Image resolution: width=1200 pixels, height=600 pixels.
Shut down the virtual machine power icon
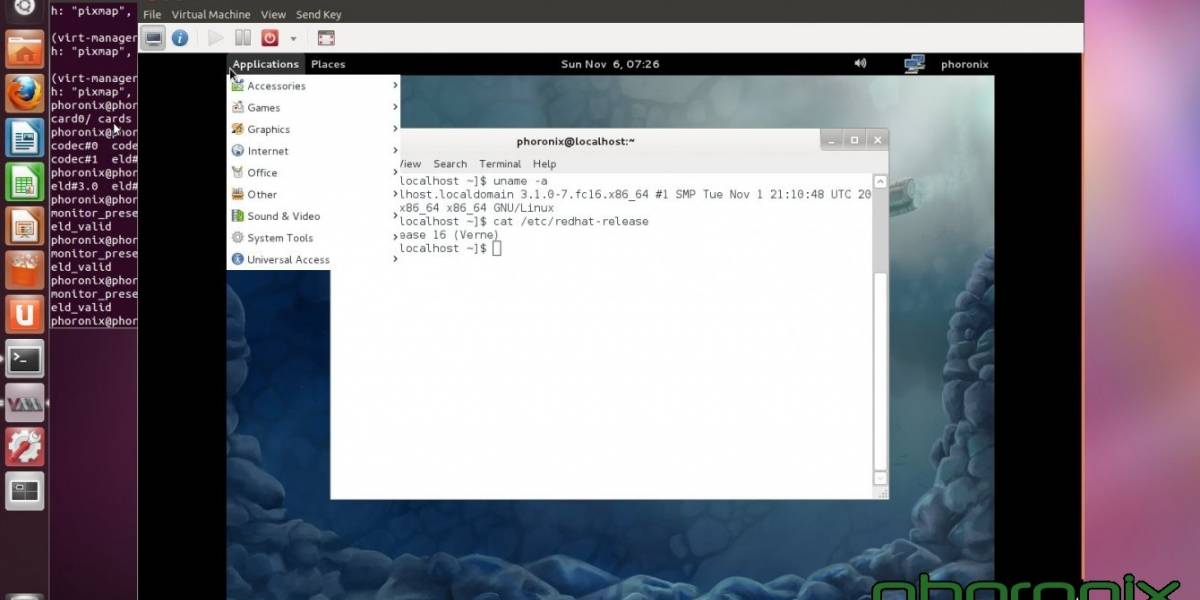coord(269,38)
